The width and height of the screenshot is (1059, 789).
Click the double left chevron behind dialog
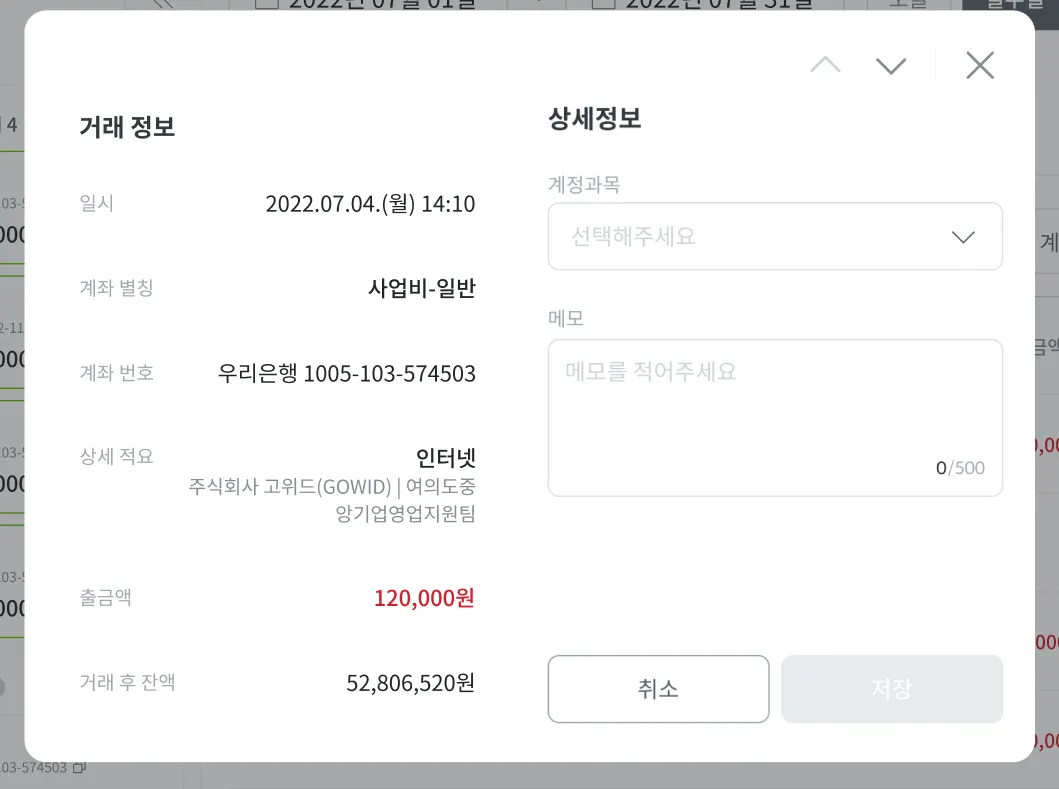tap(162, 4)
